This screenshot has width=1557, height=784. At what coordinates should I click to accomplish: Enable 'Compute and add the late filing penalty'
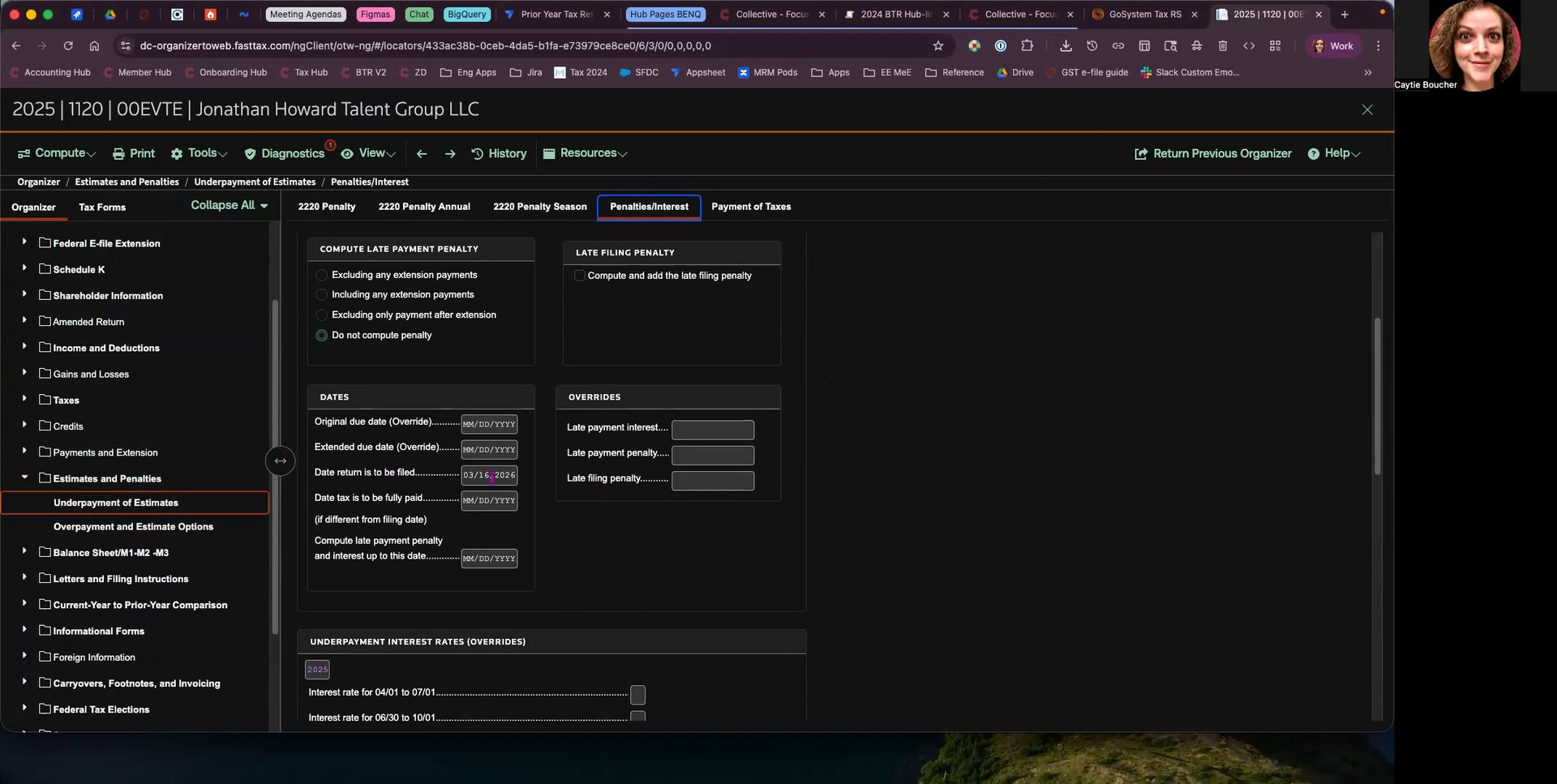click(580, 276)
